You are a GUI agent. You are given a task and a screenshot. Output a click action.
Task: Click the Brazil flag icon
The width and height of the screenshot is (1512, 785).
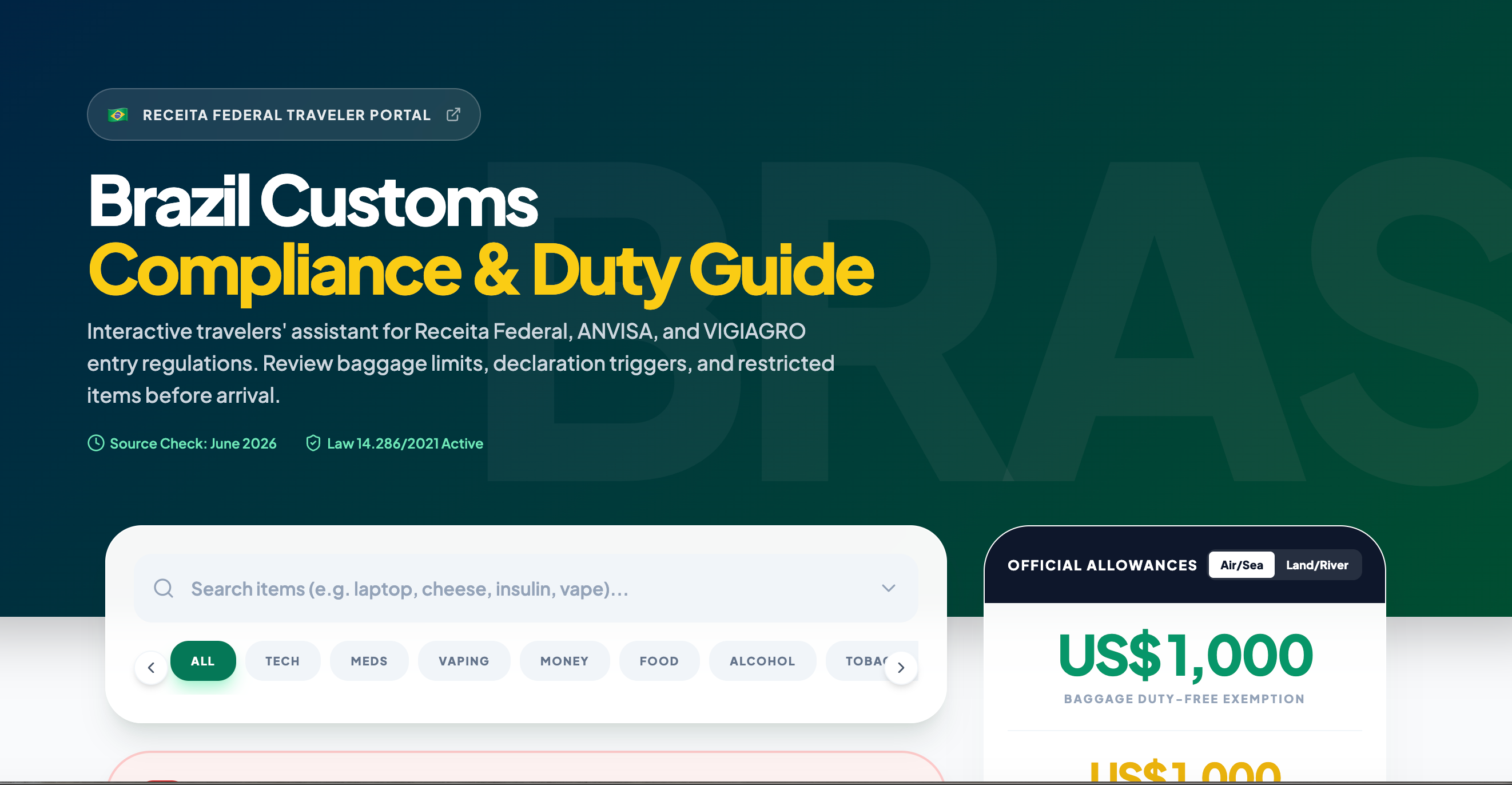tap(118, 115)
